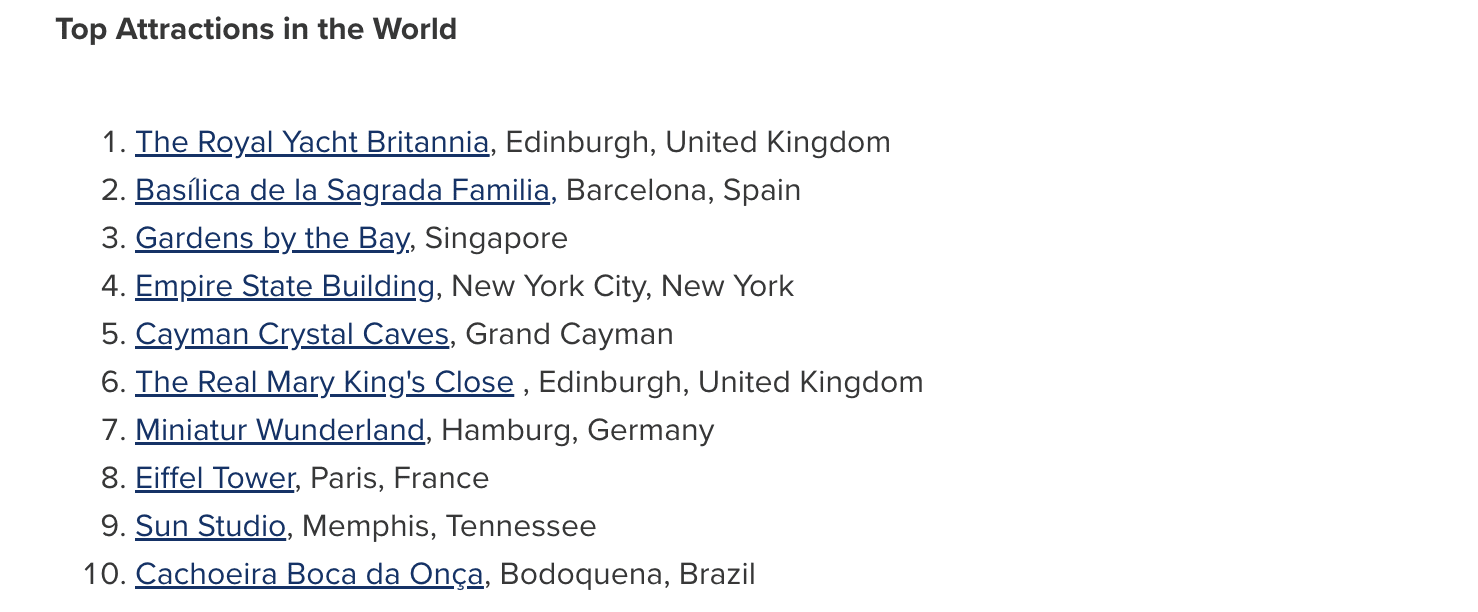Click the Memphis, Tennessee text
Viewport: 1478px width, 612px height.
pyautogui.click(x=449, y=527)
